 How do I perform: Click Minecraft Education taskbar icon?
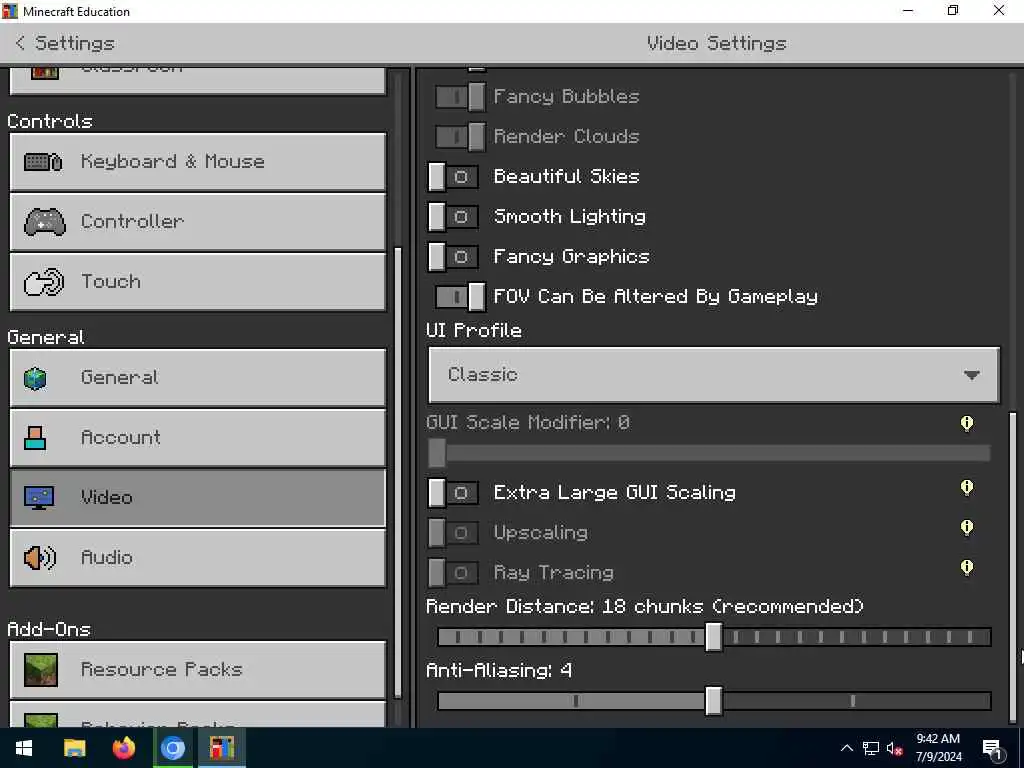tap(222, 748)
